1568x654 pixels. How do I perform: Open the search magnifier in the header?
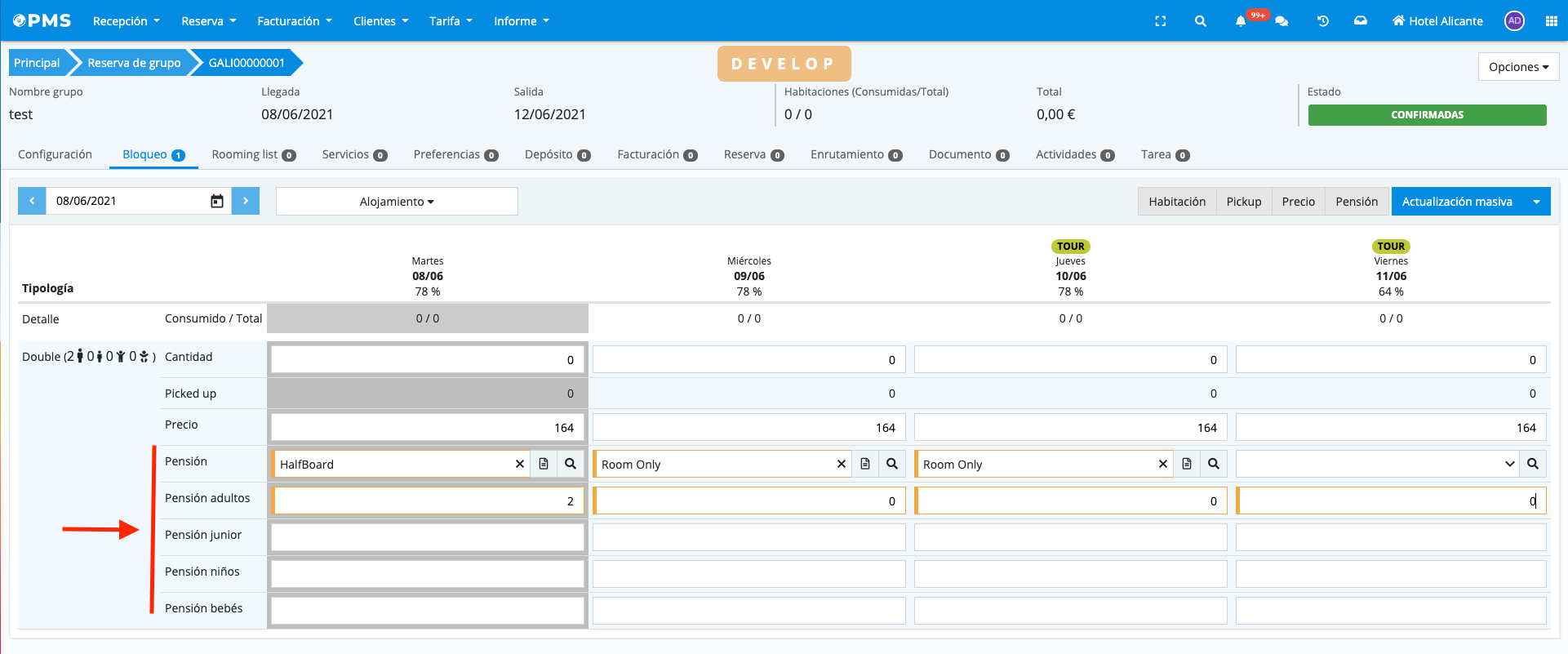click(x=1200, y=21)
